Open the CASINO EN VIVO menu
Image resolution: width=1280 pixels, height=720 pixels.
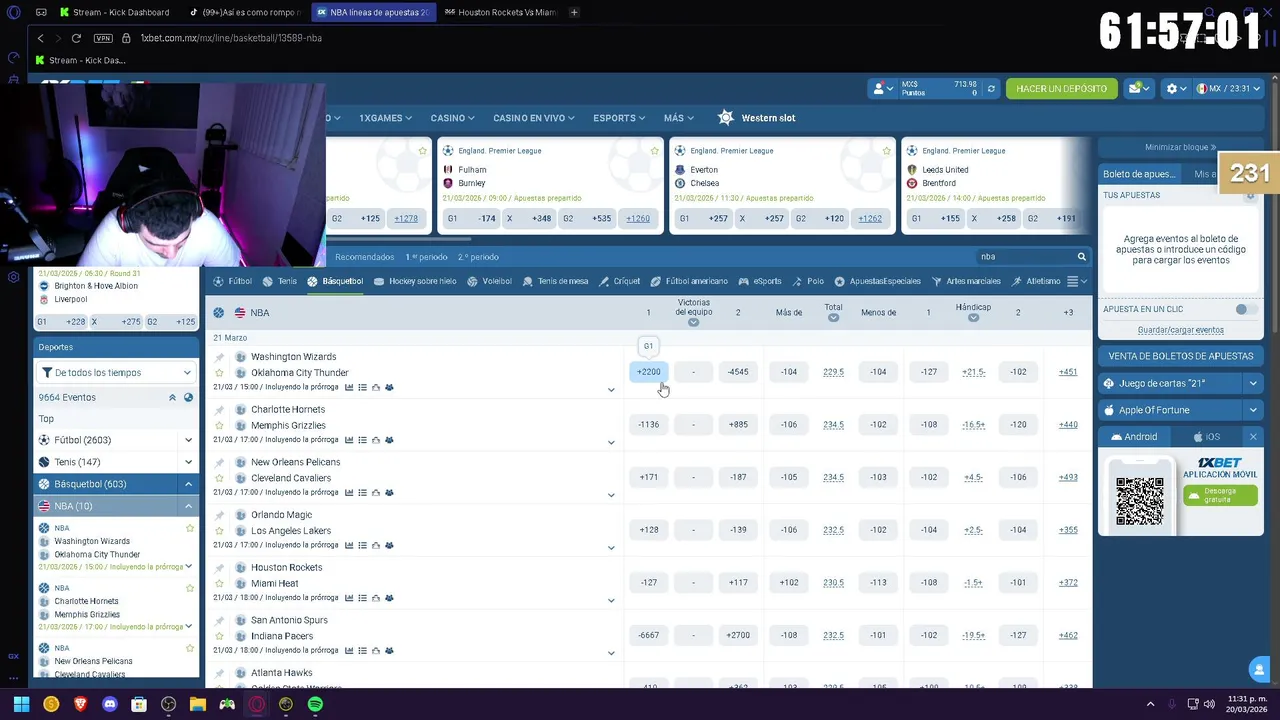tap(533, 118)
